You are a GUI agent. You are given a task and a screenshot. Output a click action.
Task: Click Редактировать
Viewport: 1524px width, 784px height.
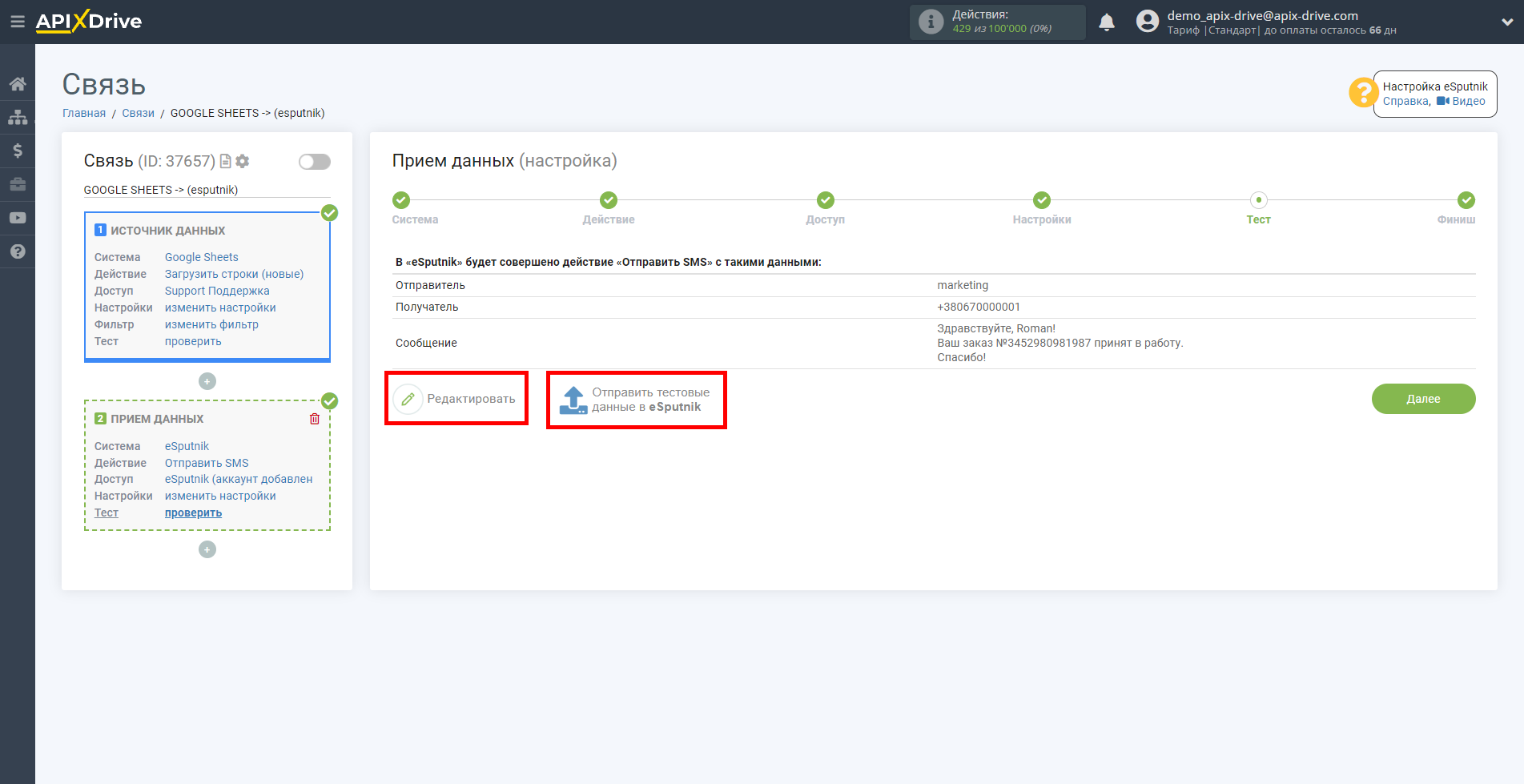point(471,399)
